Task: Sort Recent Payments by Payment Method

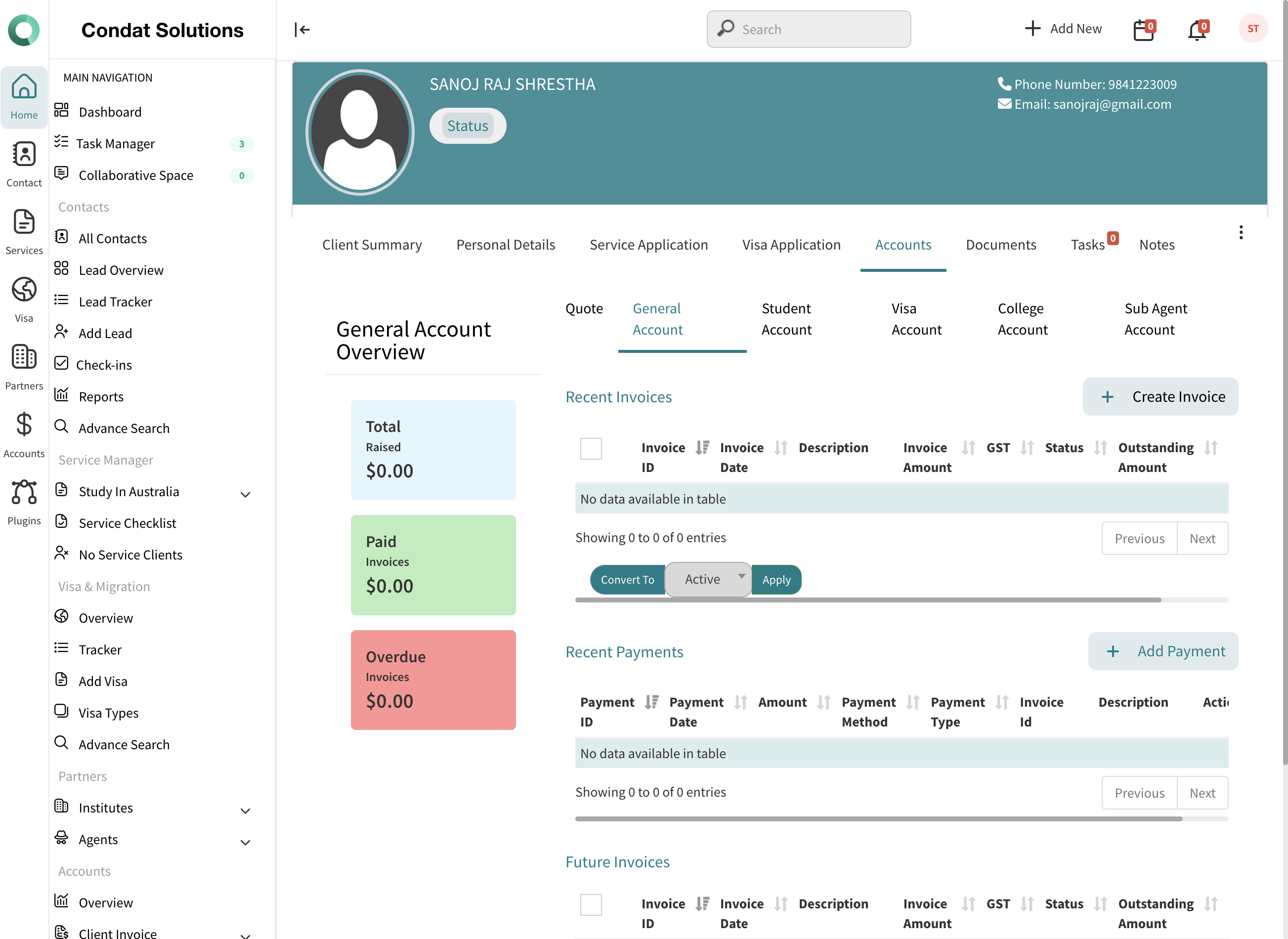Action: tap(913, 703)
